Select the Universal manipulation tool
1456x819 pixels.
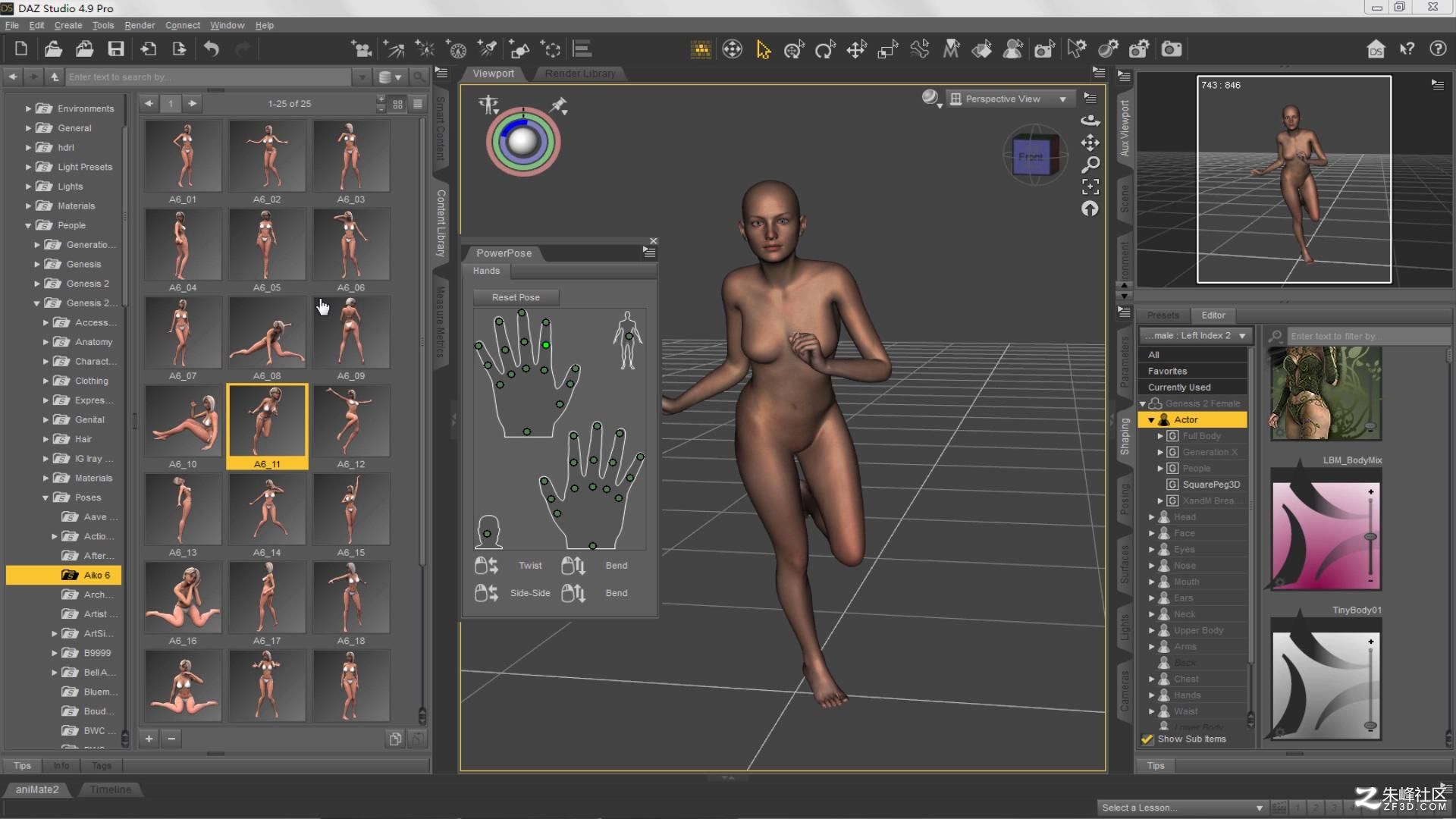(793, 50)
